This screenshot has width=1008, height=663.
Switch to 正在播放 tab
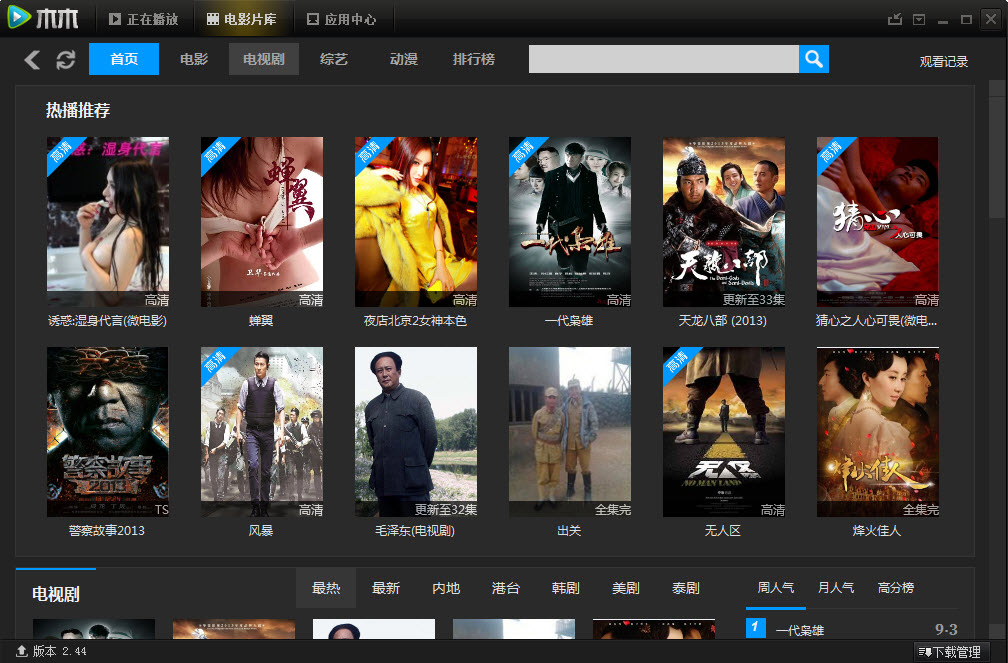143,19
